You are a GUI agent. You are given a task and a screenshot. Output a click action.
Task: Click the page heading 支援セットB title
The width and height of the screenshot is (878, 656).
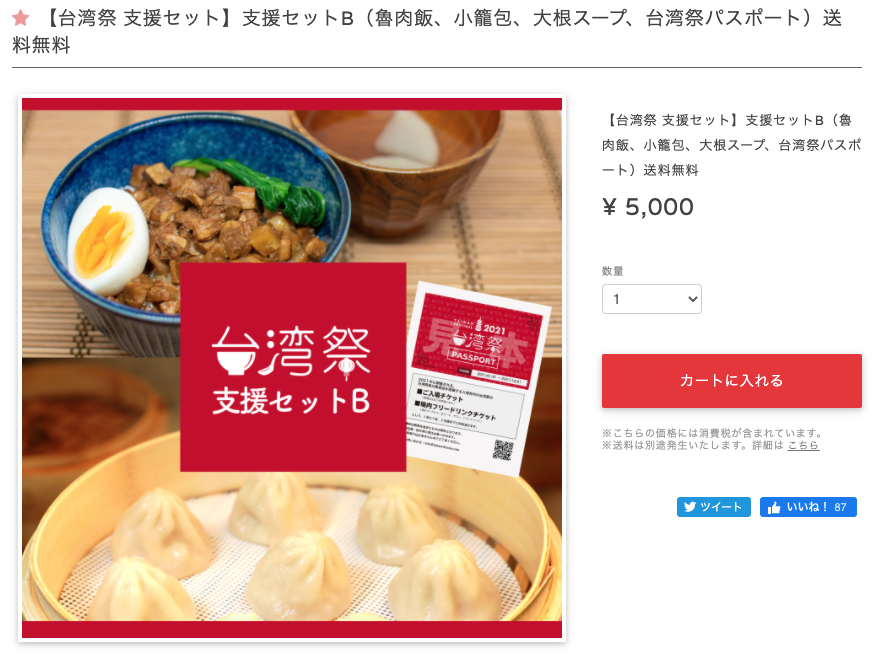point(427,31)
